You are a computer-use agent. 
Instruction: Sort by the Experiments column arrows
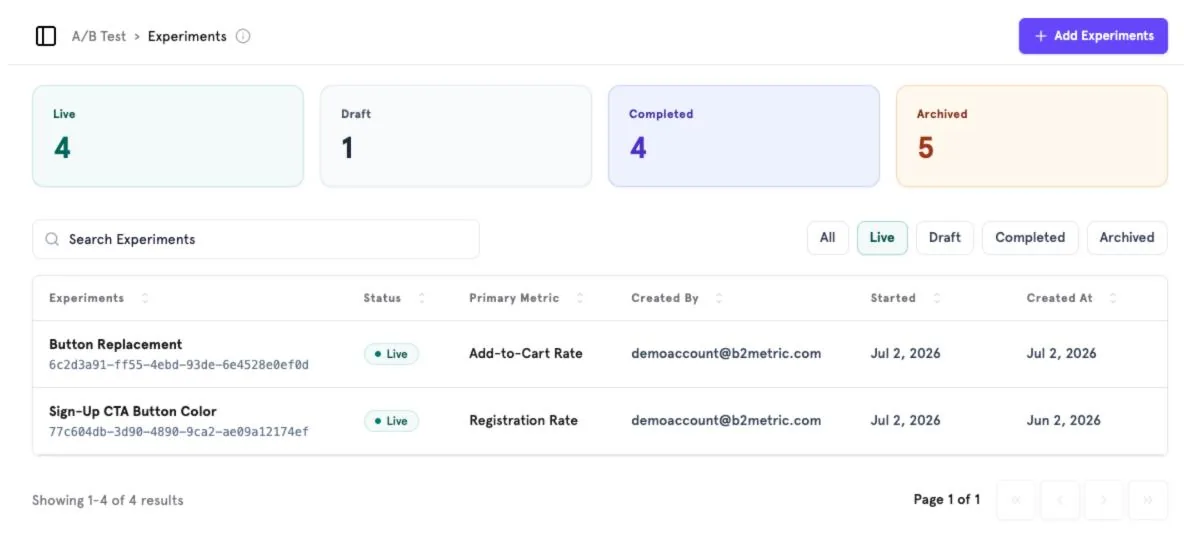(x=145, y=298)
